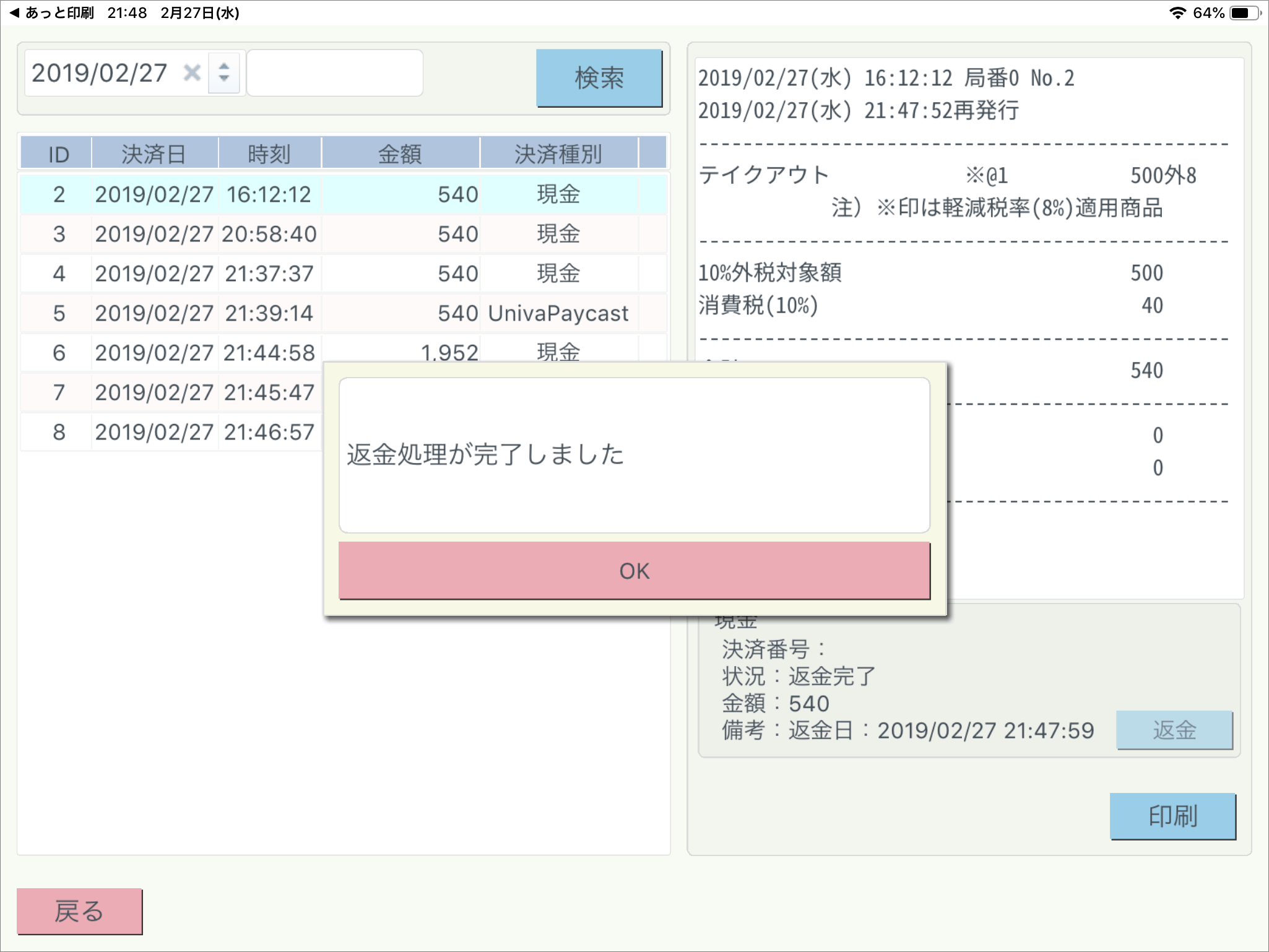
Task: Tap the back arrow to あっと印刷
Action: [15, 12]
